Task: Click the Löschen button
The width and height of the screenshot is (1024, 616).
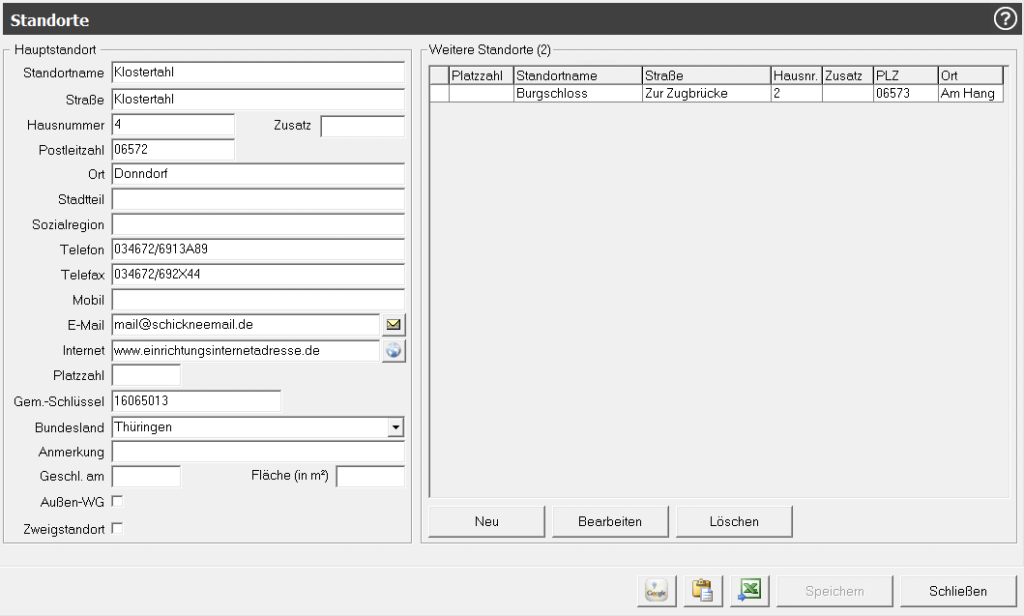Action: (734, 521)
